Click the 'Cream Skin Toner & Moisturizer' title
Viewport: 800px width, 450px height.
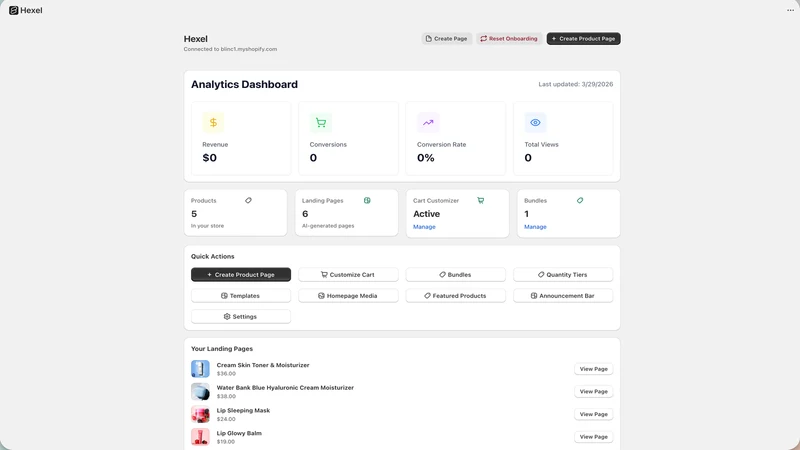263,365
